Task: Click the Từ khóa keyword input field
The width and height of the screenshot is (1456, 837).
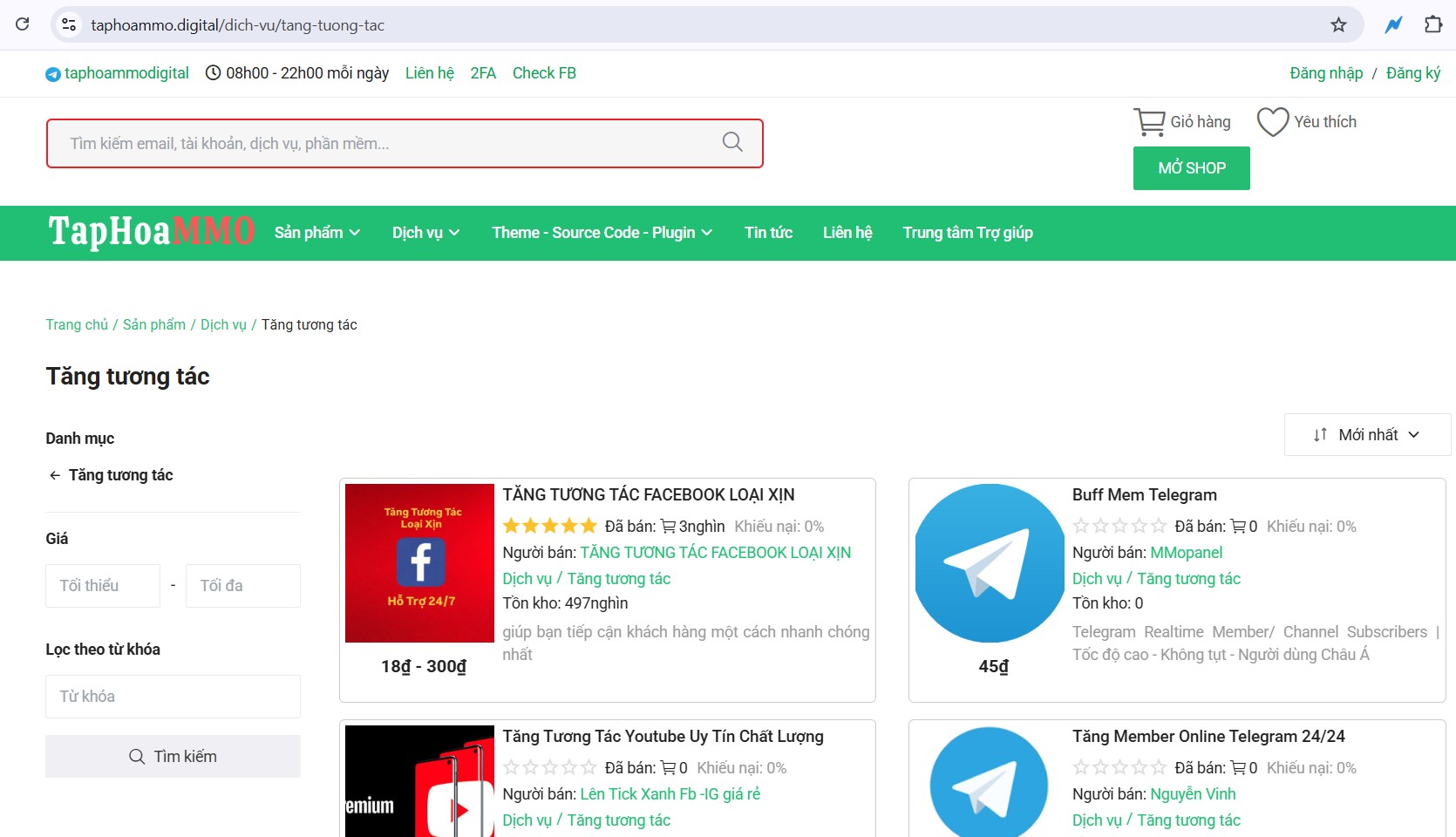Action: (173, 696)
